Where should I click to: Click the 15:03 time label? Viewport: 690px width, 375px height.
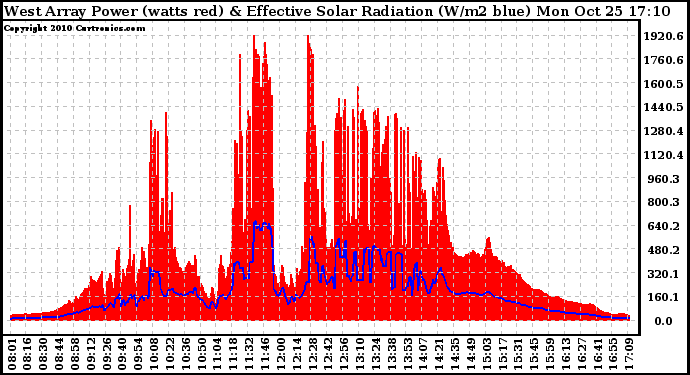point(487,354)
